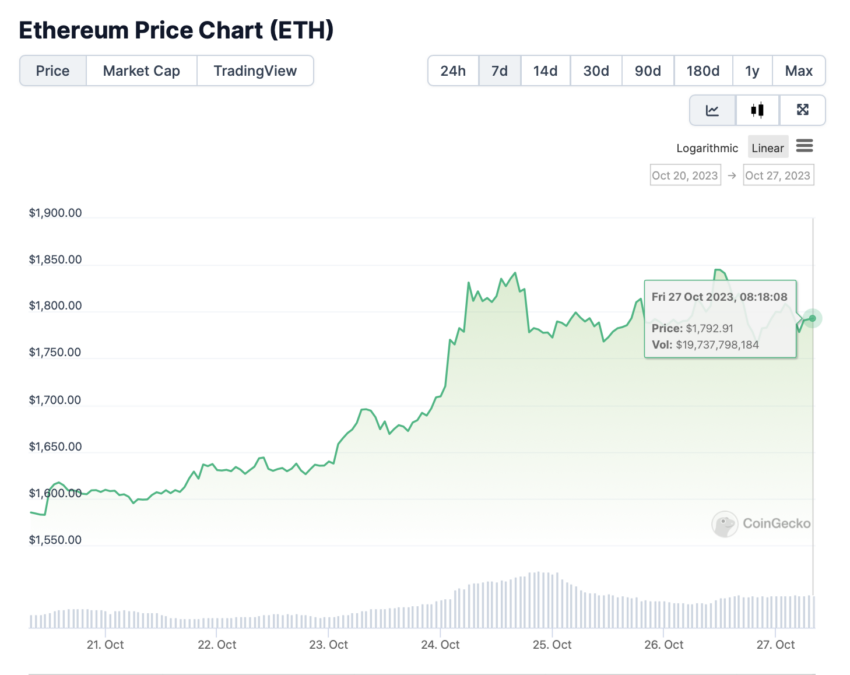
Task: Switch to the Market Cap tab
Action: point(141,70)
